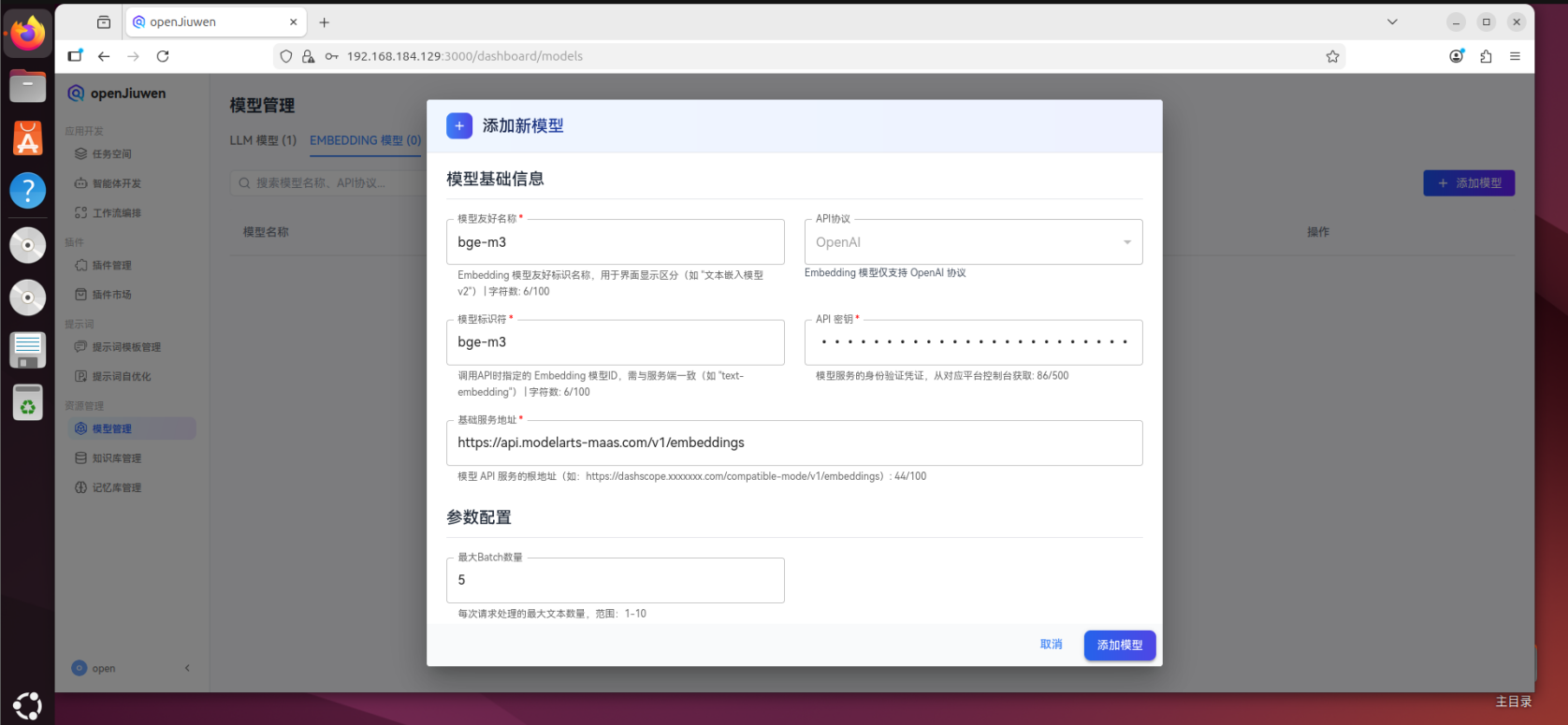Select 模型管理 in the sidebar
1568x725 pixels.
click(x=132, y=428)
